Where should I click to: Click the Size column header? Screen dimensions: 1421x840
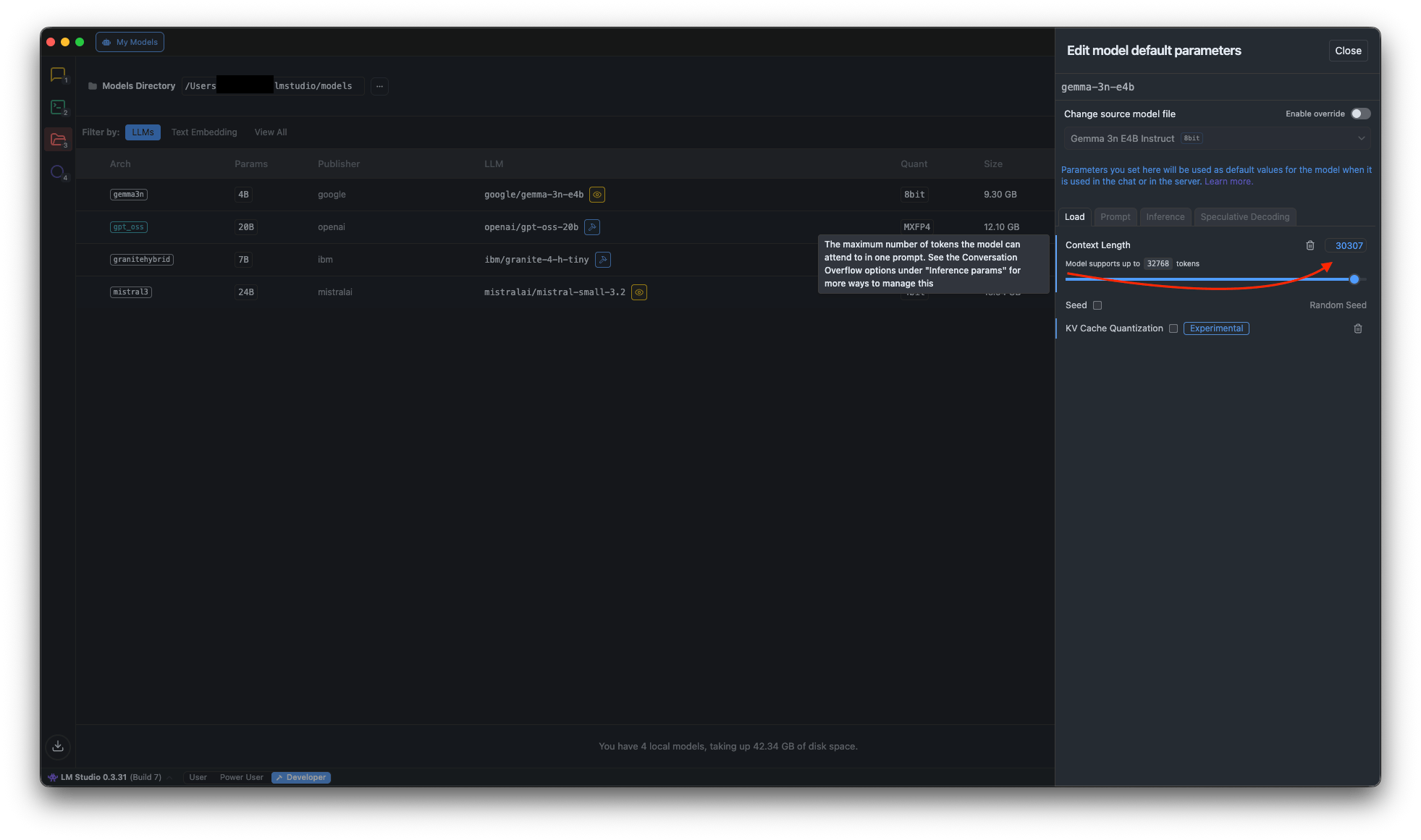pos(993,164)
